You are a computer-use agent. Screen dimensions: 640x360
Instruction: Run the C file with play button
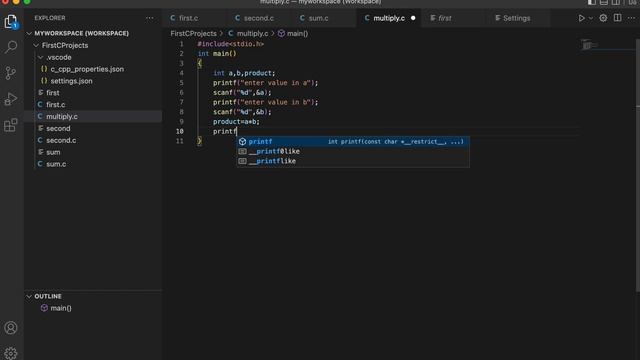(x=581, y=18)
